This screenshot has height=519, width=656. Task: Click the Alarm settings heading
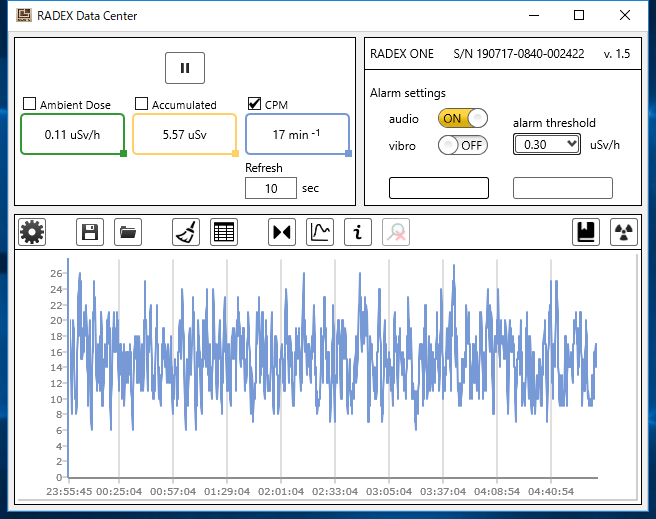click(408, 93)
